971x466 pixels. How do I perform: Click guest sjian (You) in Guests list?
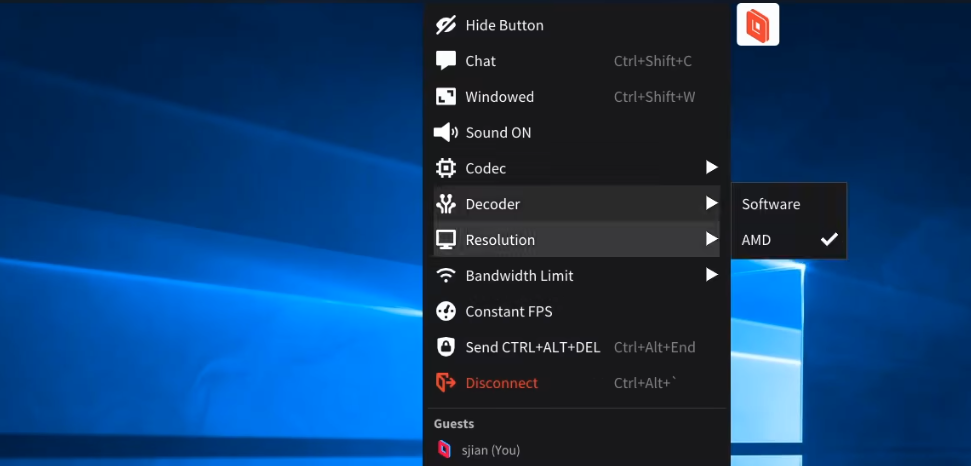(x=490, y=450)
